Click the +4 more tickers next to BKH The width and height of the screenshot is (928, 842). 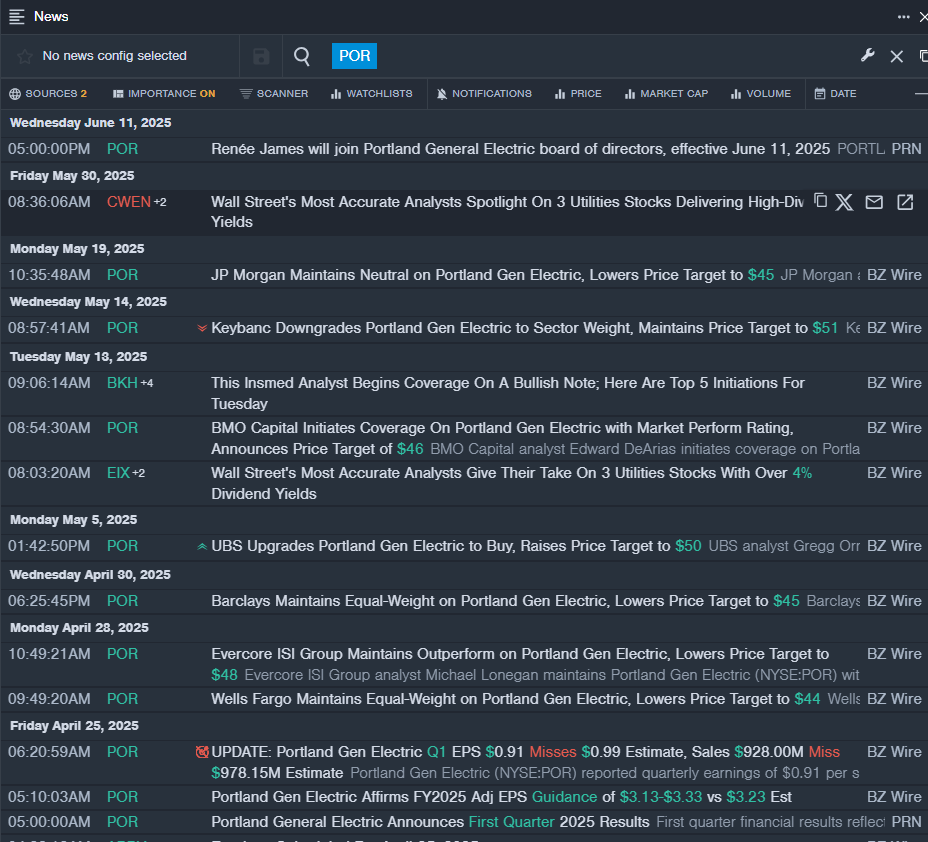tap(147, 383)
